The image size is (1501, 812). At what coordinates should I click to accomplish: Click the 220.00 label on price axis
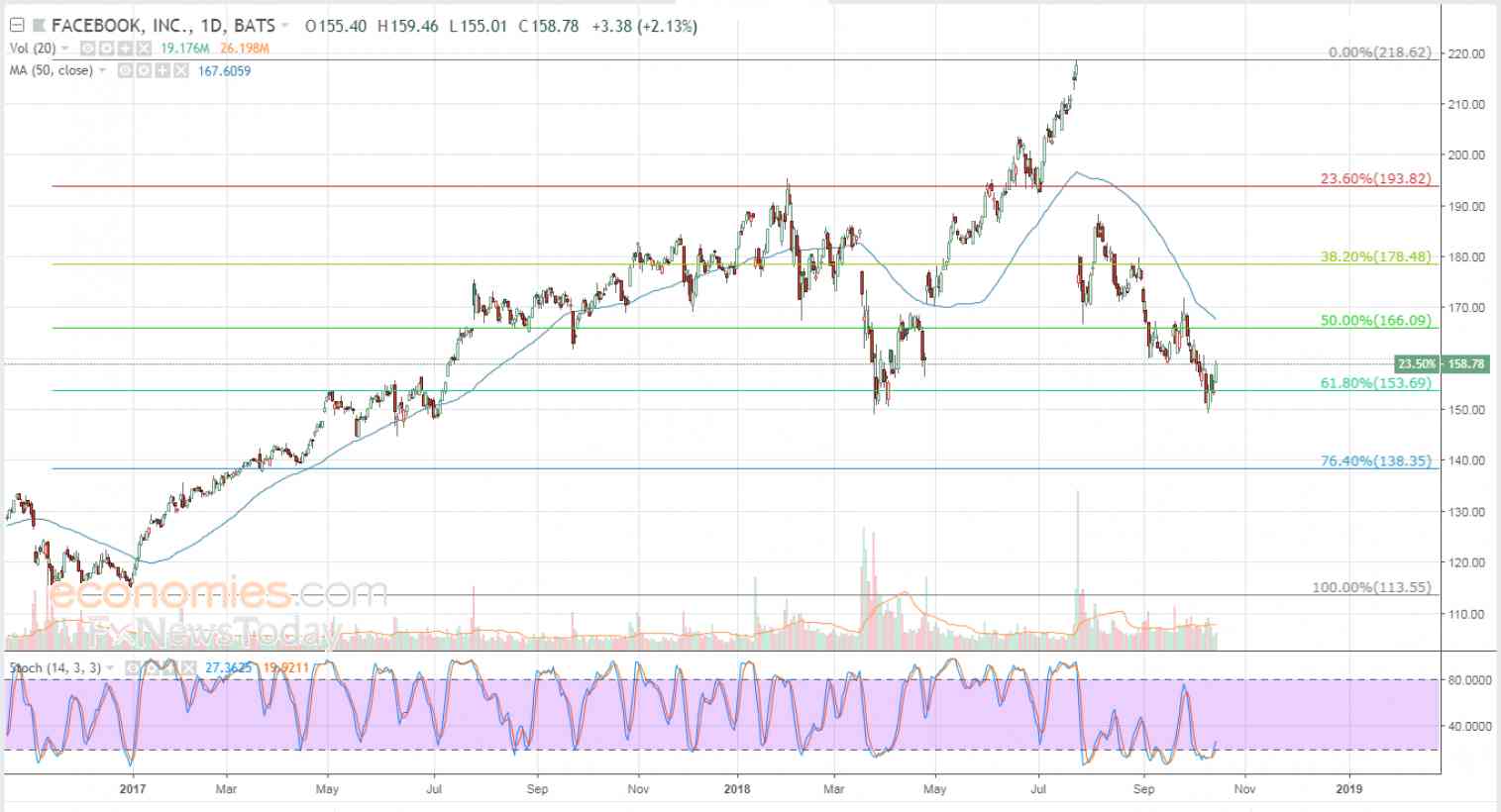[1466, 53]
